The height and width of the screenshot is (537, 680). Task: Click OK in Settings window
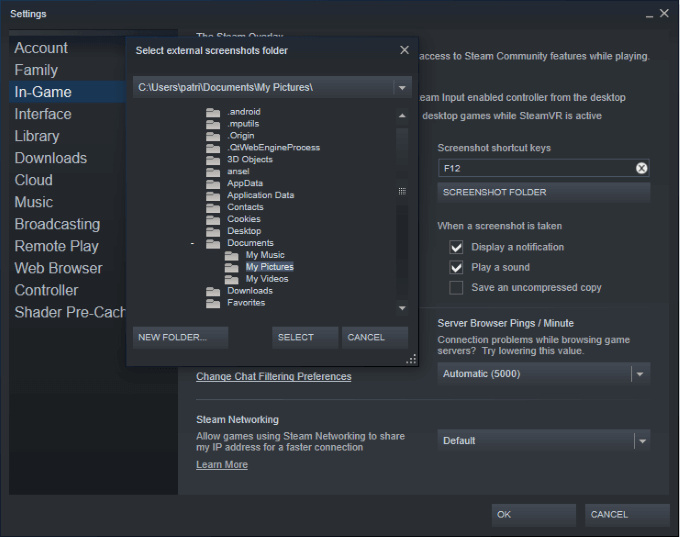click(534, 515)
